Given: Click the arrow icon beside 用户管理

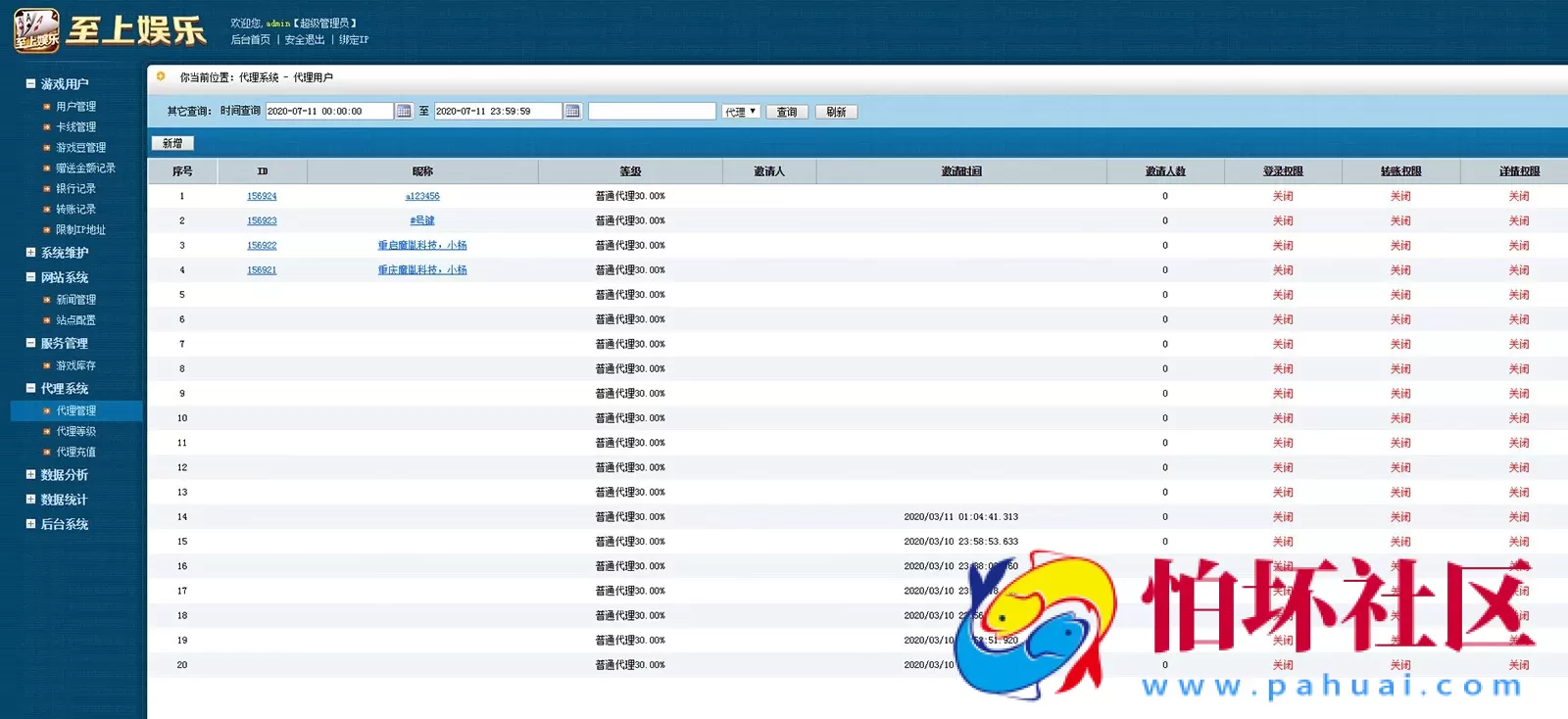Looking at the screenshot, I should coord(46,107).
